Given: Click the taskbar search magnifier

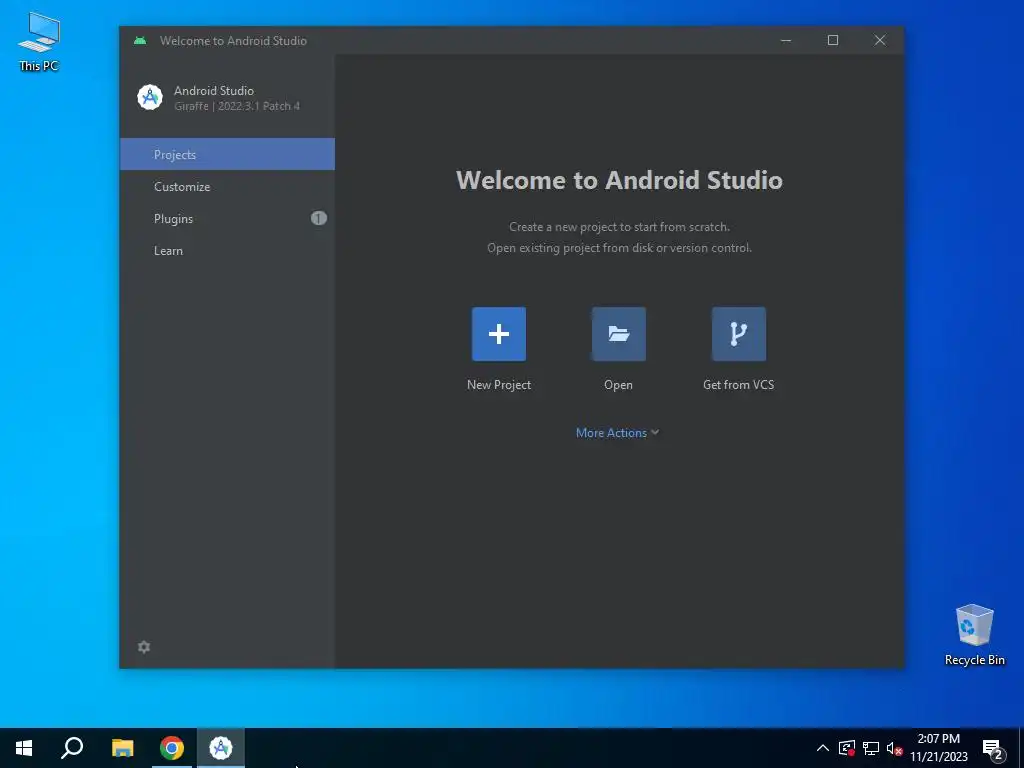Looking at the screenshot, I should [72, 747].
